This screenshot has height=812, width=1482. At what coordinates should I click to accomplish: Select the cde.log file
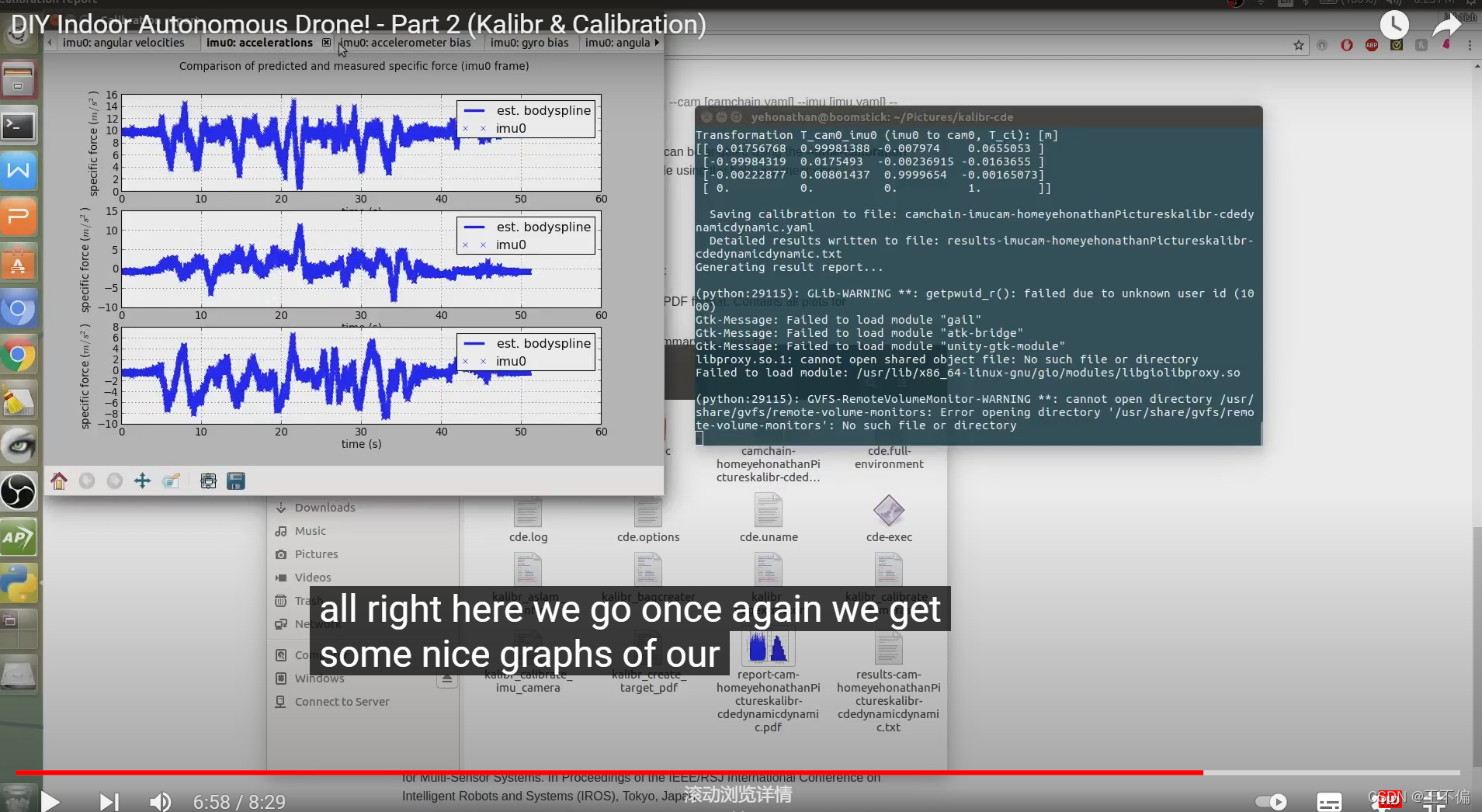[528, 519]
